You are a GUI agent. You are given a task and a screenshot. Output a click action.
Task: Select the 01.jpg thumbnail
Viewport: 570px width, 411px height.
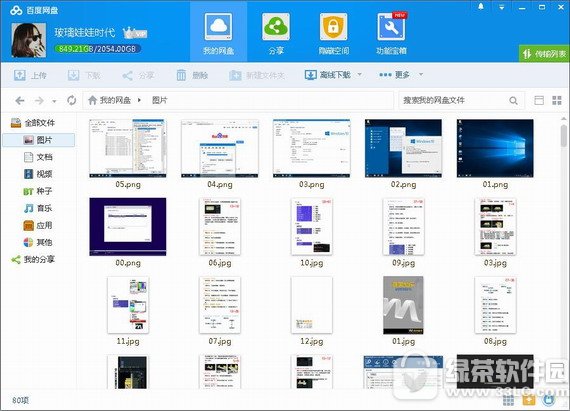(404, 305)
